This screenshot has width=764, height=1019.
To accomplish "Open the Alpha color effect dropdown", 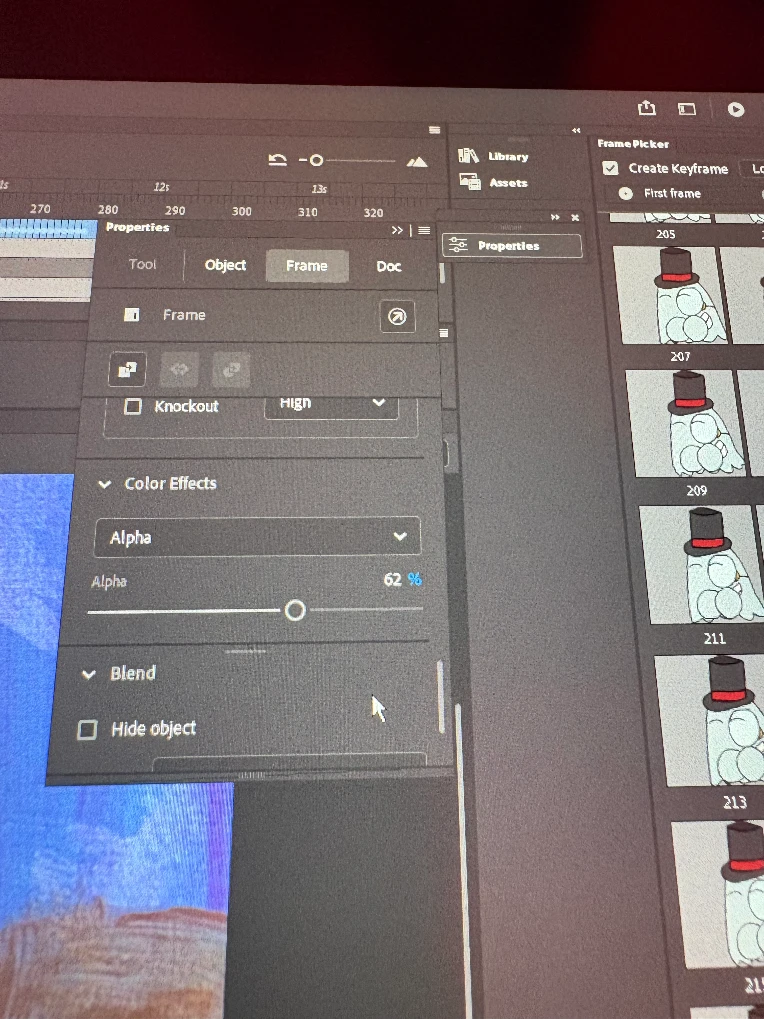I will pos(257,537).
